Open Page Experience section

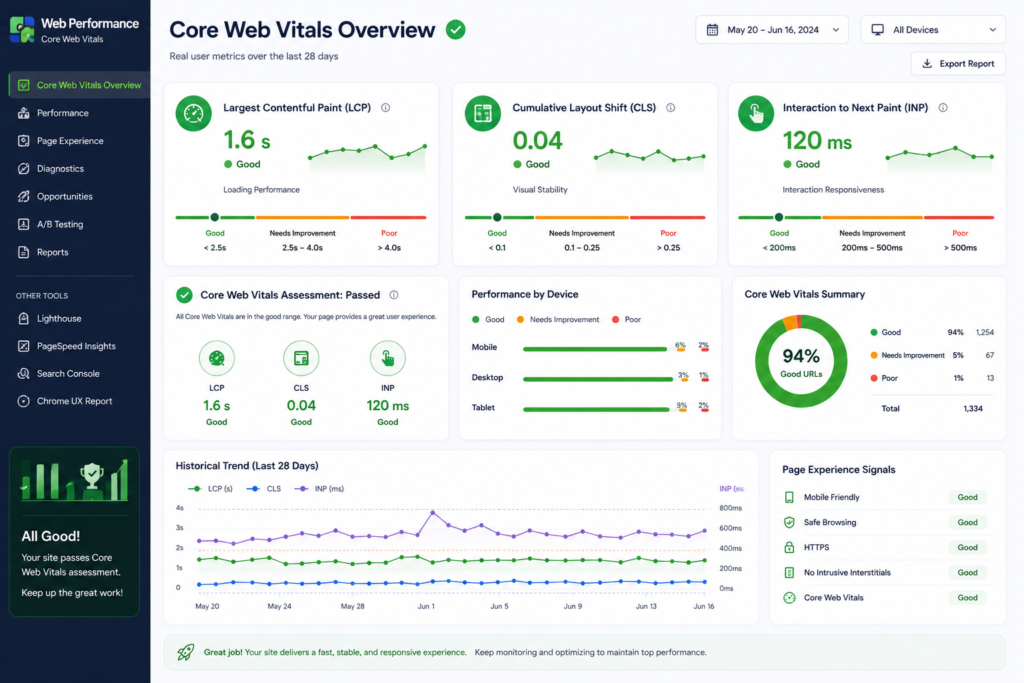pyautogui.click(x=70, y=141)
